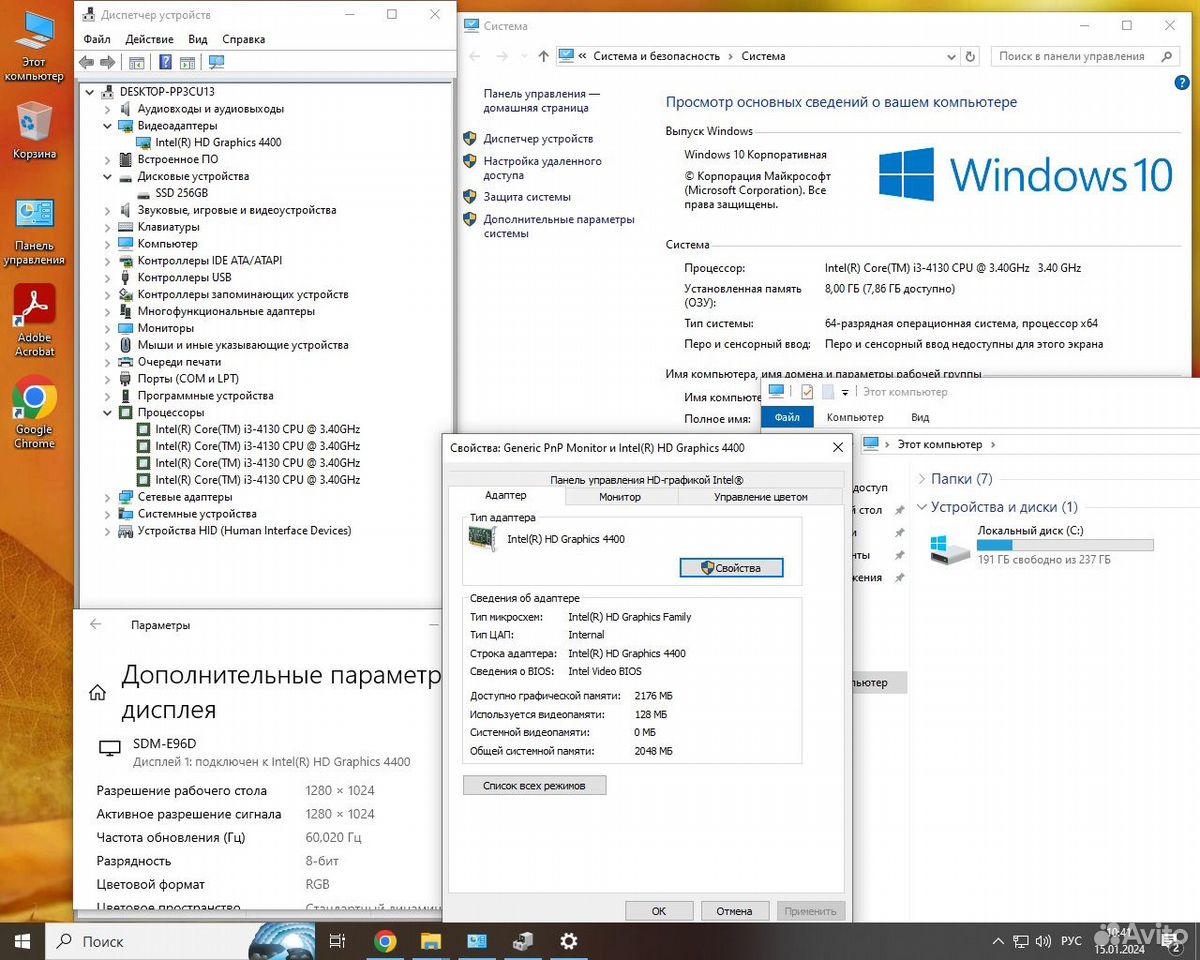The height and width of the screenshot is (960, 1200).
Task: Open Панель управления HD-графикой Intel tab
Action: coord(646,480)
